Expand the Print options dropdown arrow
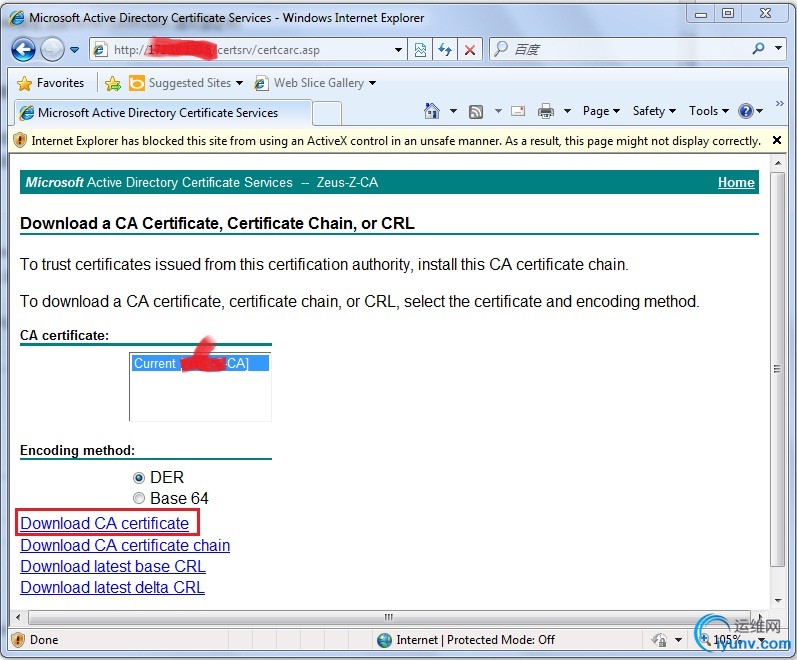The width and height of the screenshot is (797, 660). click(568, 111)
